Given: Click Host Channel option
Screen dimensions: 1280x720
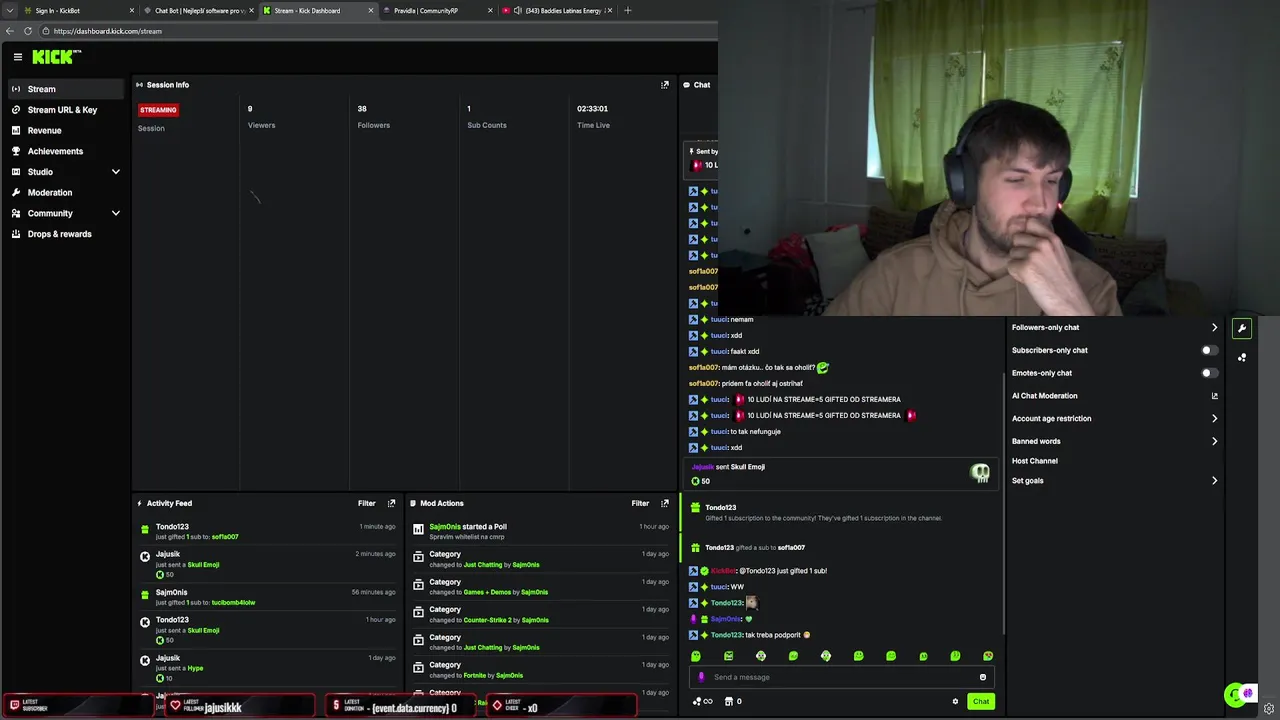Looking at the screenshot, I should pos(1035,461).
